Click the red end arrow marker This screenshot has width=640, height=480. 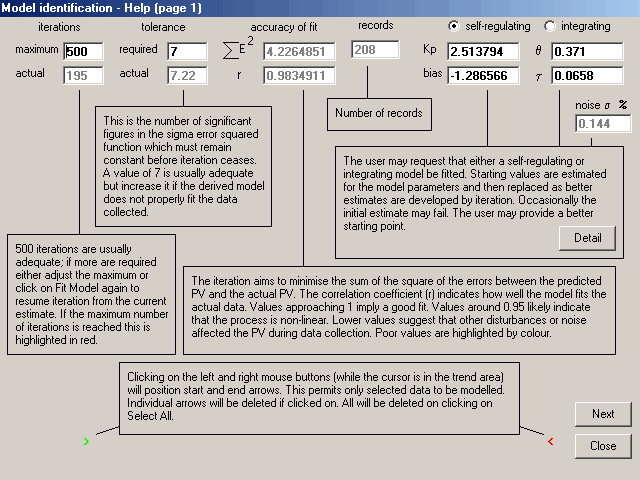point(550,441)
